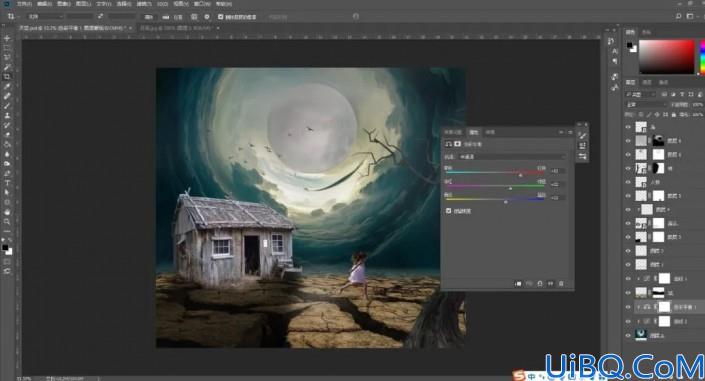This screenshot has height=381, width=705.
Task: Click the foreground color swatch in Color panel
Action: tap(630, 45)
